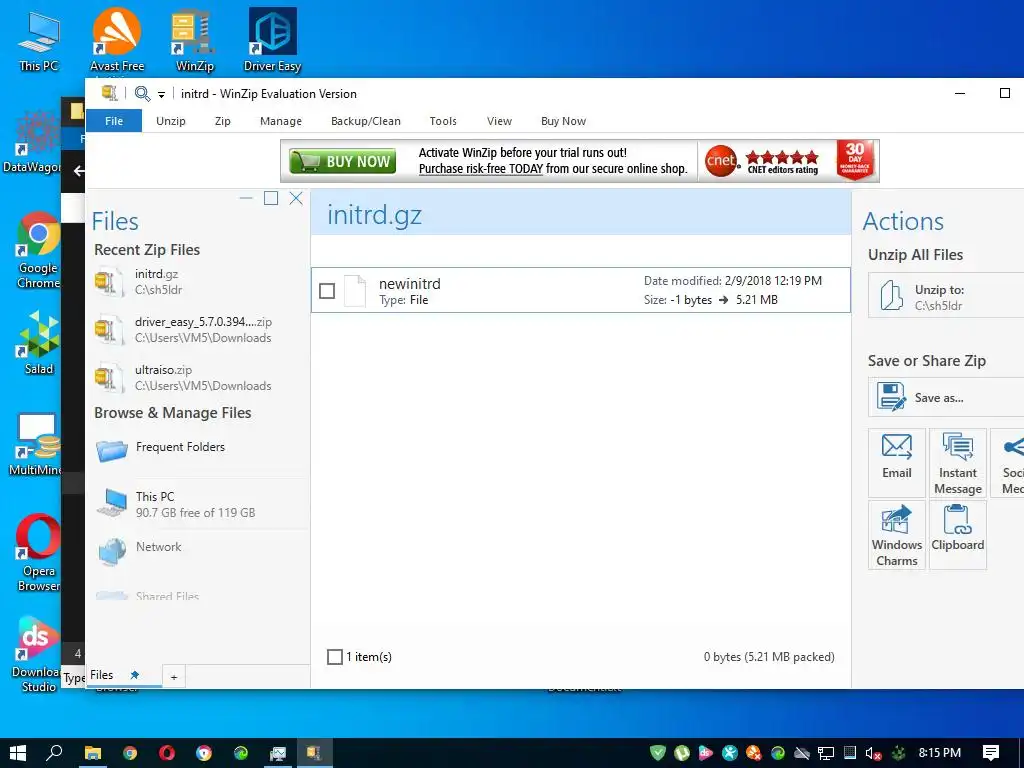
Task: Click the 30 day money-back badge
Action: [x=855, y=160]
